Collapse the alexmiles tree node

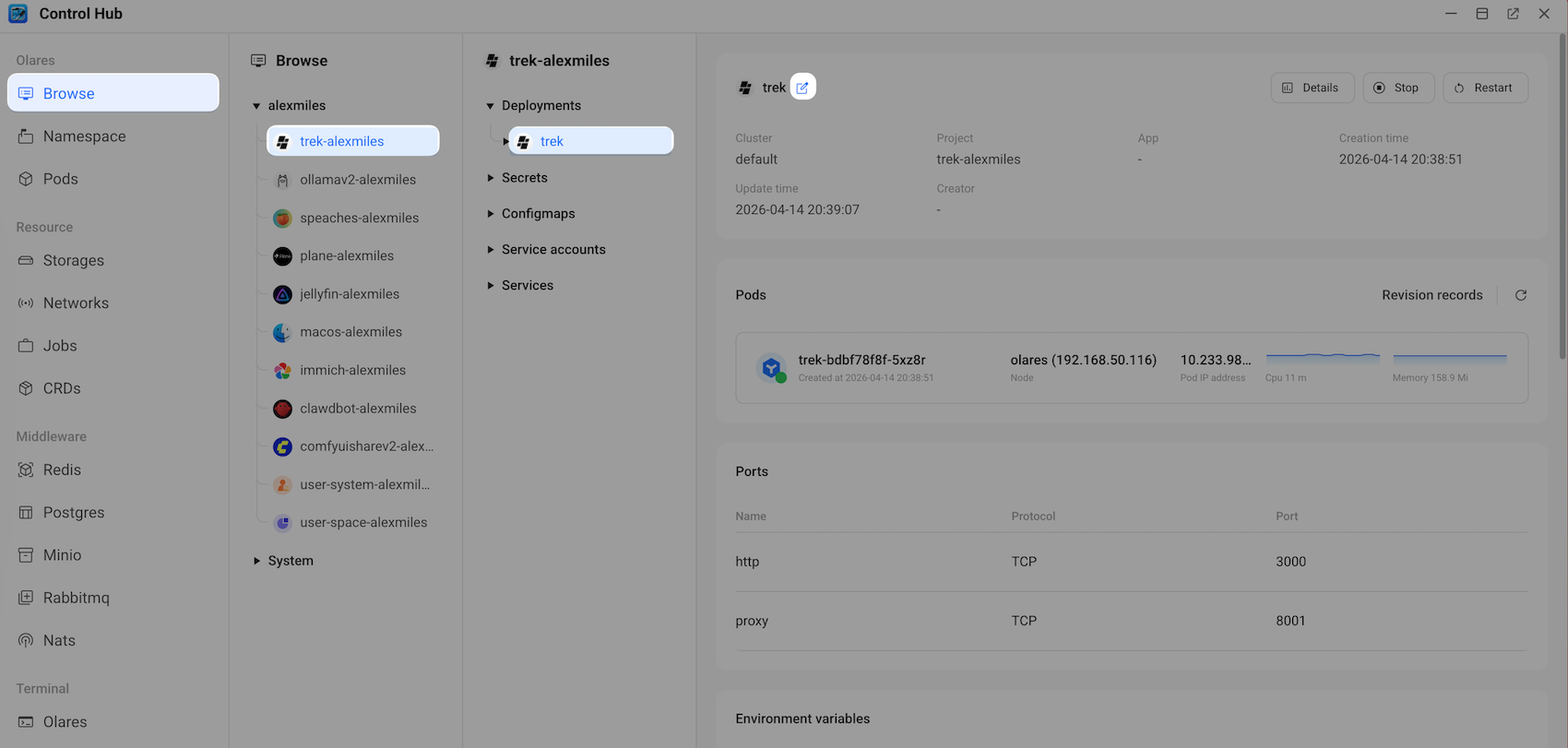[256, 106]
